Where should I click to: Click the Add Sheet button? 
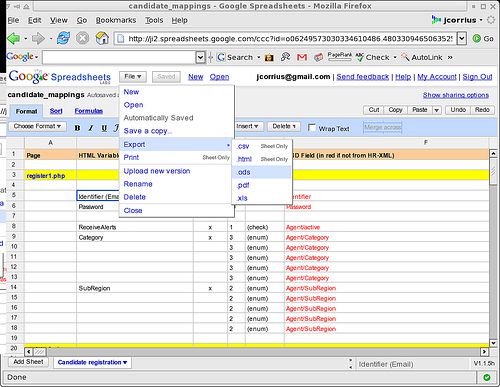coord(28,362)
